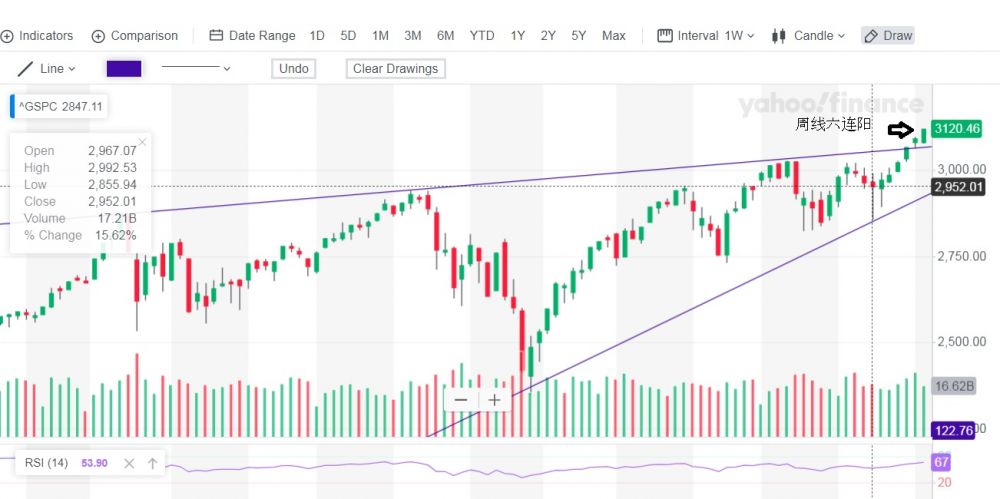
Task: Click the Clear Drawings button
Action: (395, 69)
